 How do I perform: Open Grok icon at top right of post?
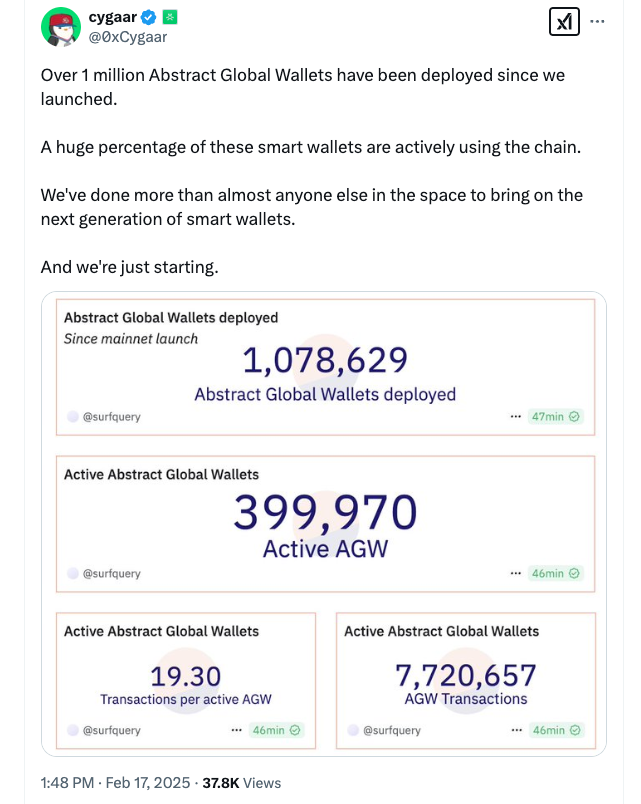pos(564,21)
